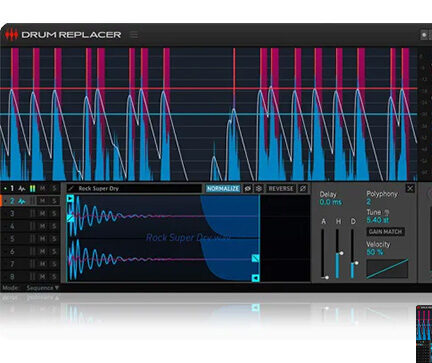Solo slot 2
This screenshot has height=363, width=432.
(x=54, y=201)
